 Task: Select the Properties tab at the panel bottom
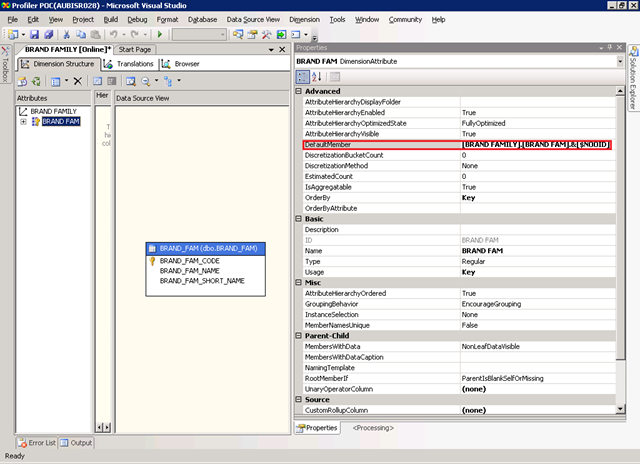click(x=317, y=428)
